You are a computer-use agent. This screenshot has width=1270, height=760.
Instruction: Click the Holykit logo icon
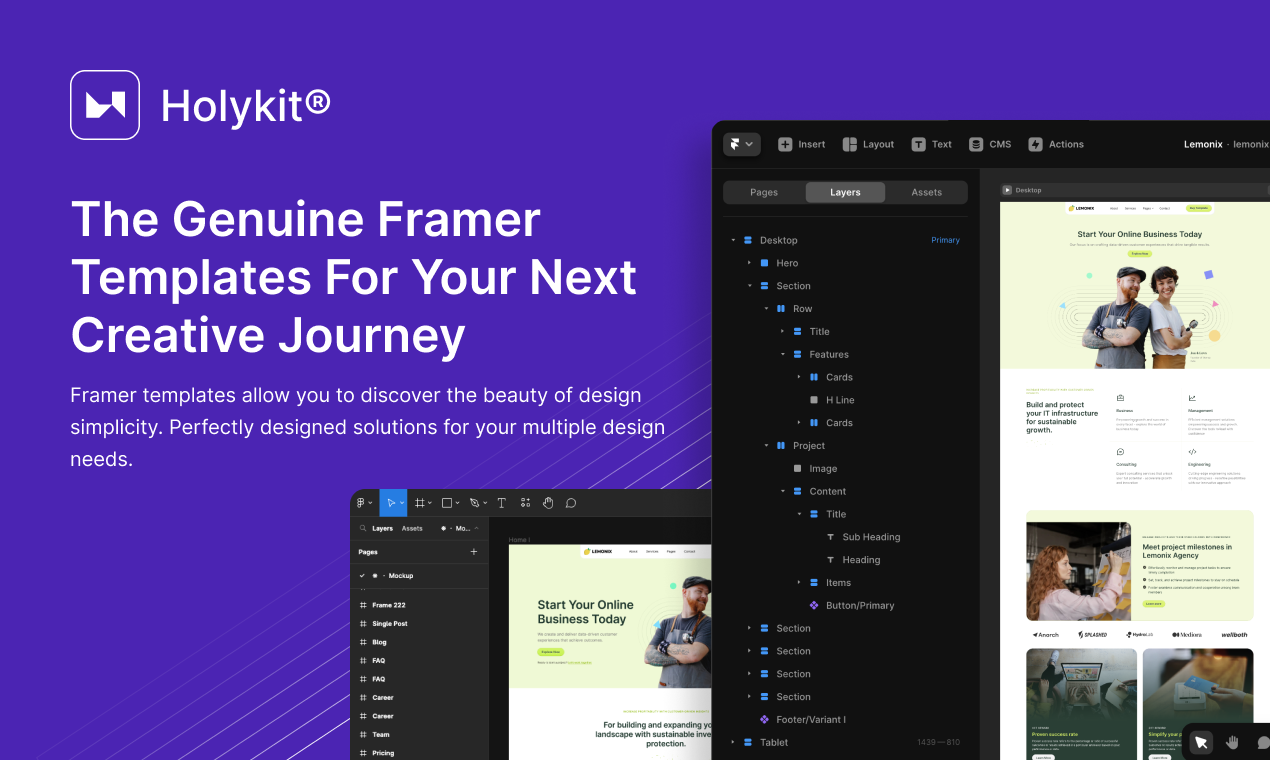click(x=105, y=105)
